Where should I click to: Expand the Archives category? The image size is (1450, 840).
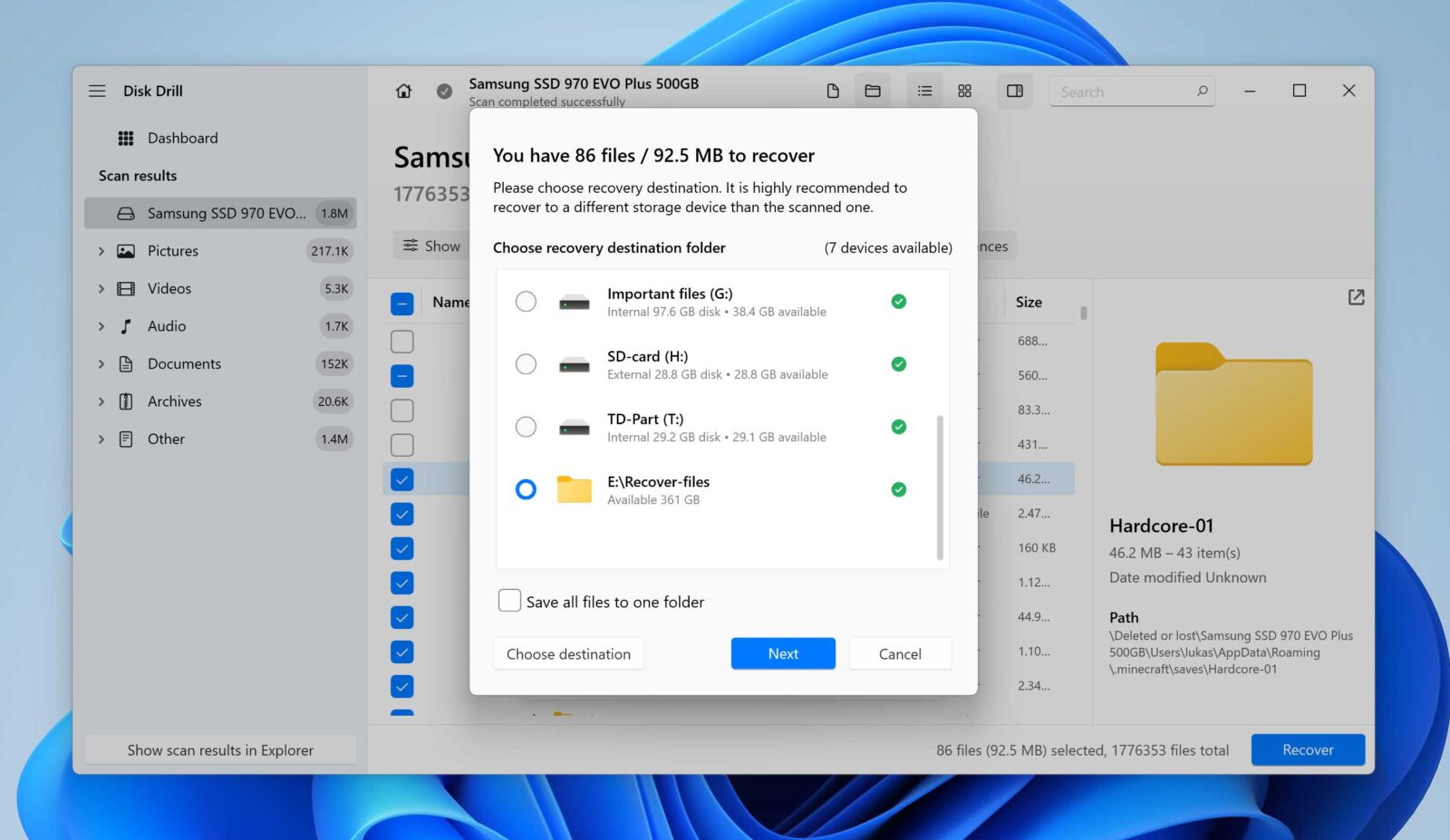point(101,401)
